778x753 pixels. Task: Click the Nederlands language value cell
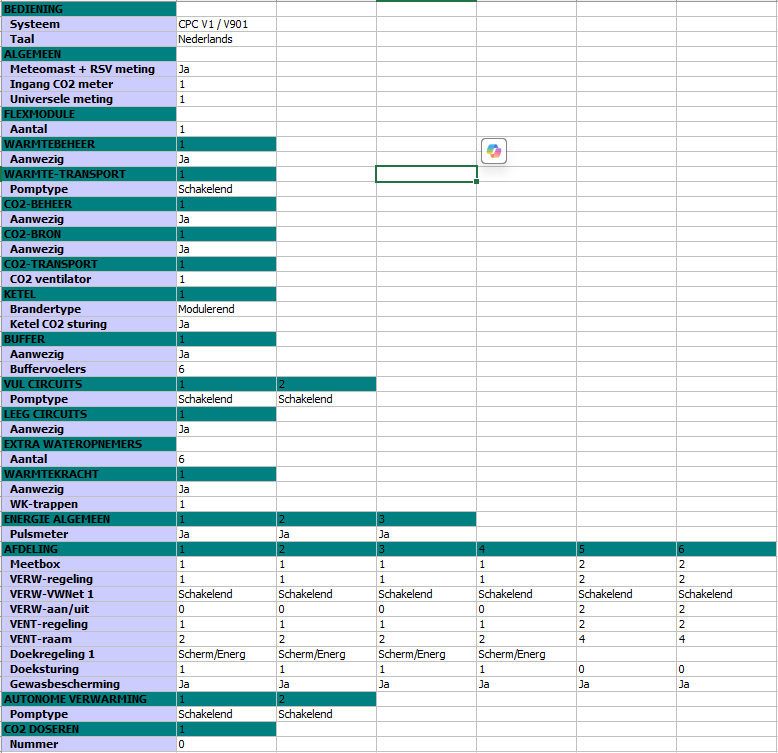(225, 39)
